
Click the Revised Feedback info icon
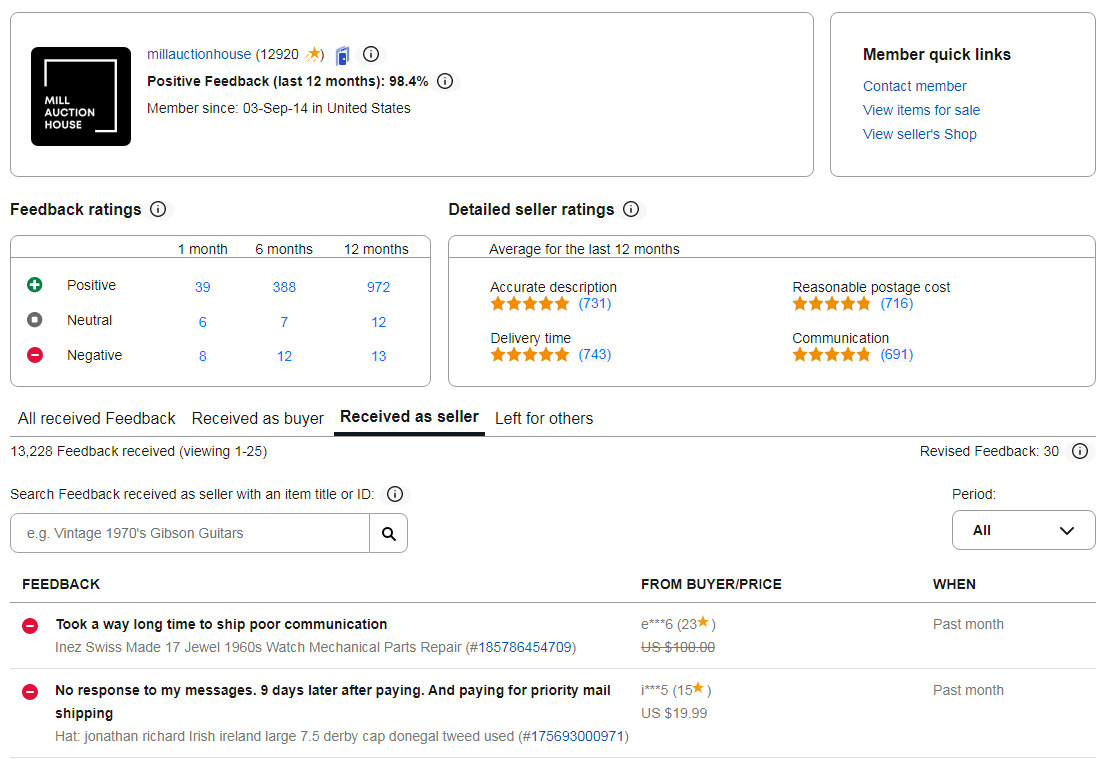(x=1079, y=451)
